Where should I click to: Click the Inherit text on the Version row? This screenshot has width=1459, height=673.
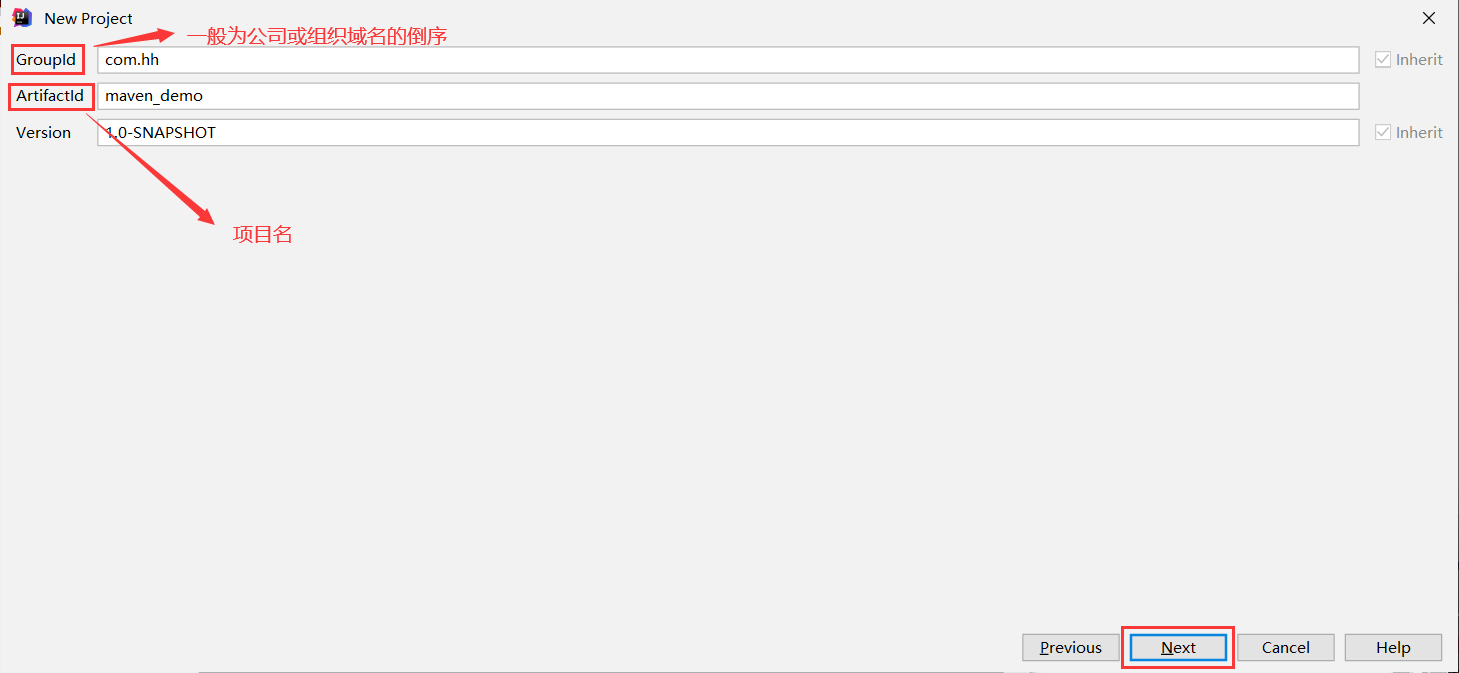[1419, 133]
